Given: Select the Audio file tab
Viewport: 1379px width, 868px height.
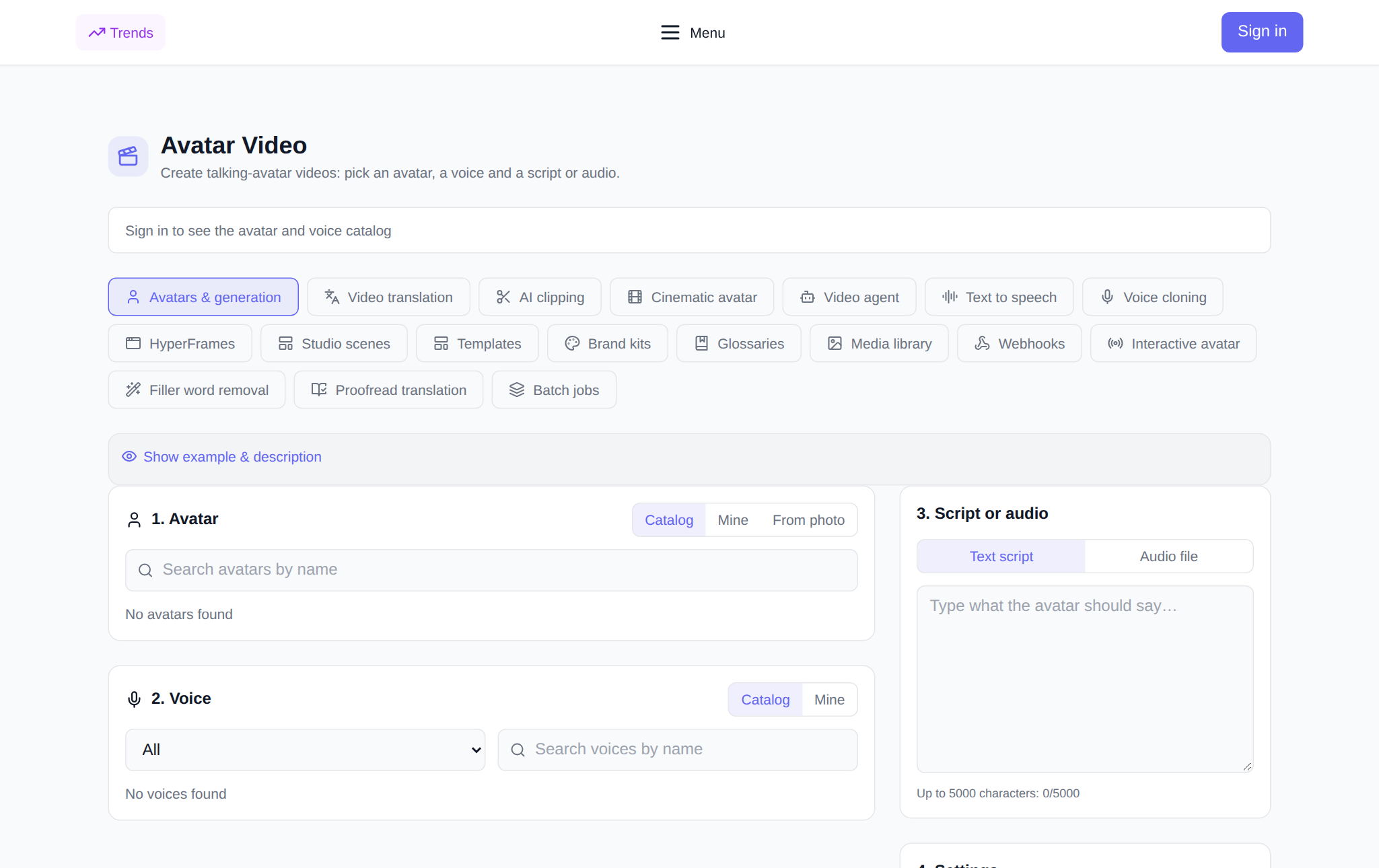Looking at the screenshot, I should tap(1168, 556).
